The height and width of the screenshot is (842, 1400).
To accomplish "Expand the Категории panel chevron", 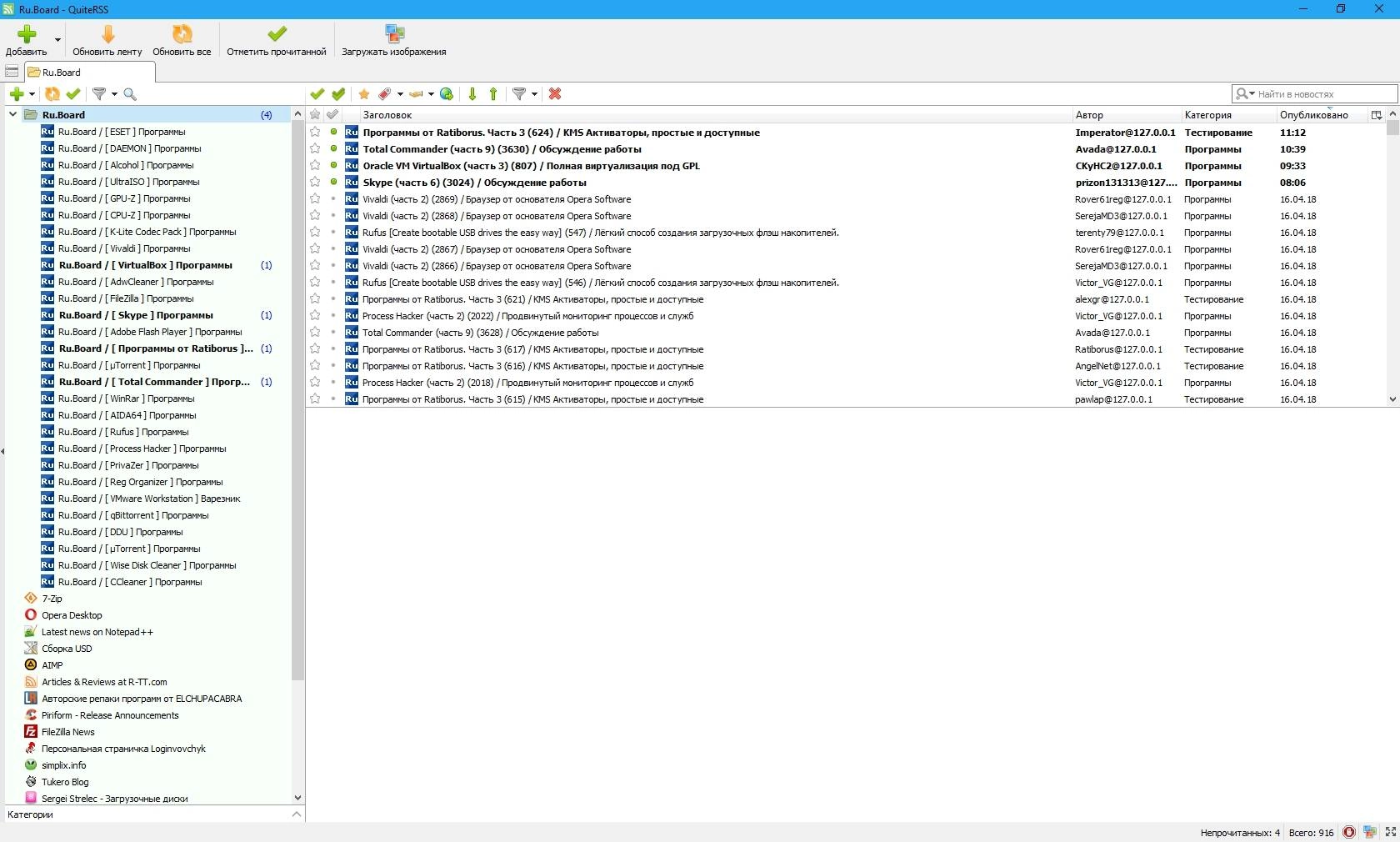I will 297,814.
